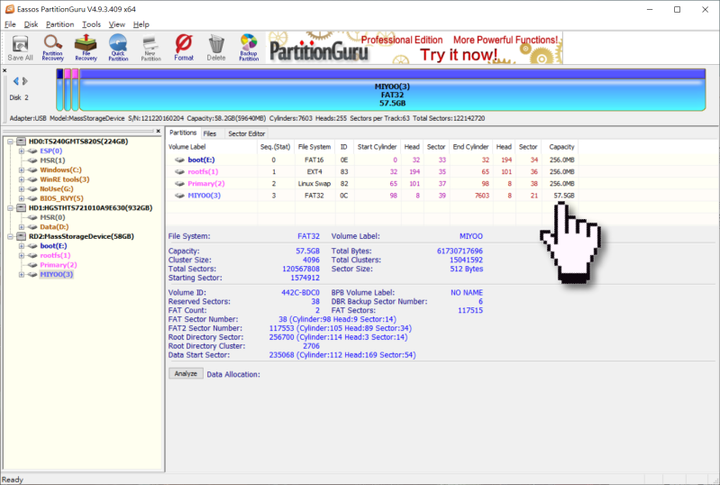The height and width of the screenshot is (485, 720).
Task: Click the MIYOO(3) FAT32 block in disk map
Action: coord(392,90)
